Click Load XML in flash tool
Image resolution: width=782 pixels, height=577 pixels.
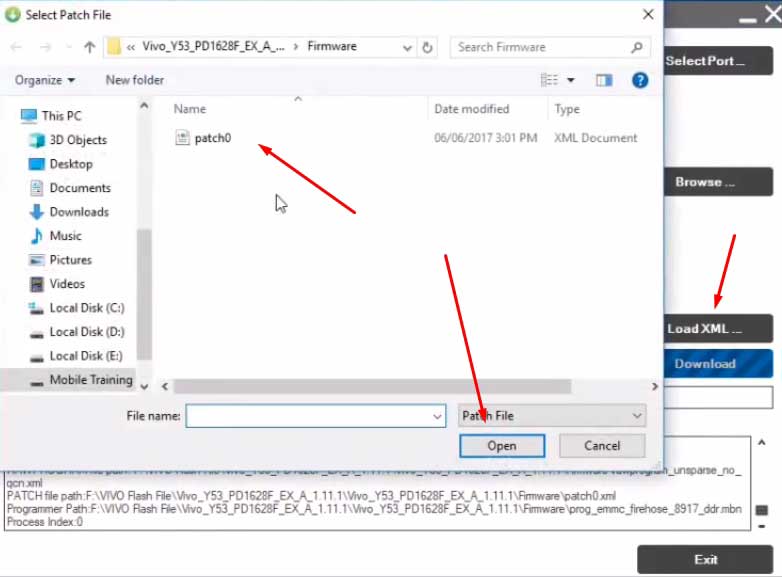[719, 329]
